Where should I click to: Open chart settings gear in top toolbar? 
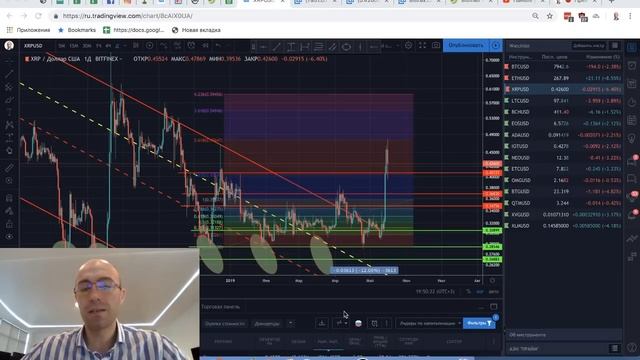coord(408,46)
